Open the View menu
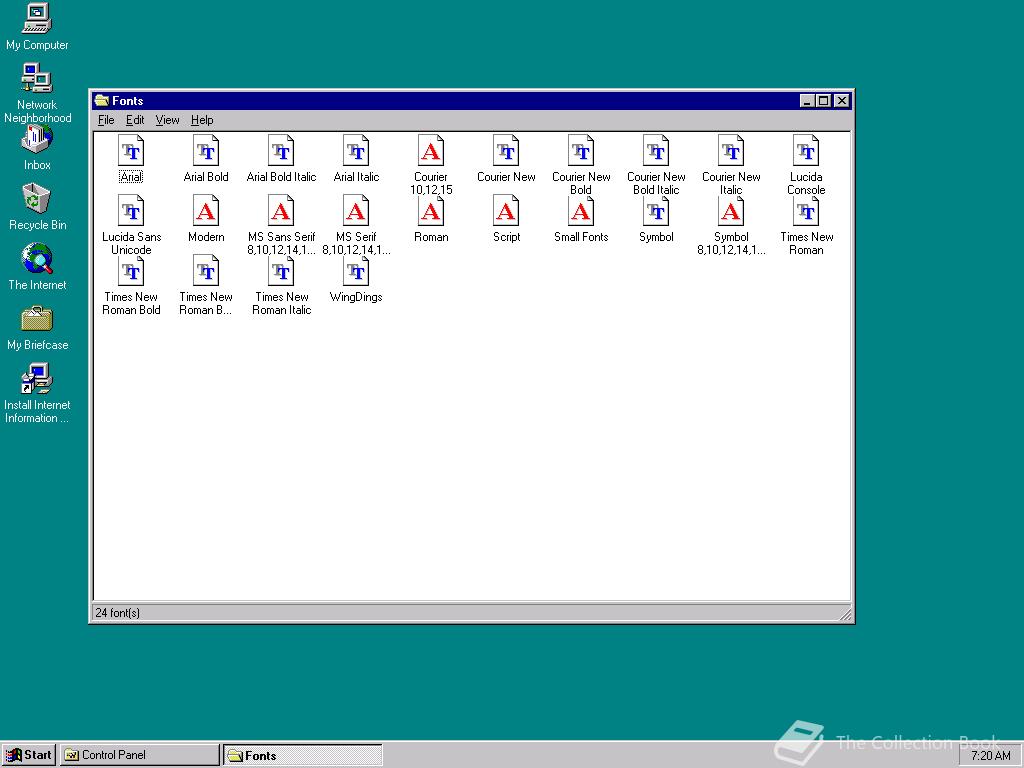 [167, 120]
